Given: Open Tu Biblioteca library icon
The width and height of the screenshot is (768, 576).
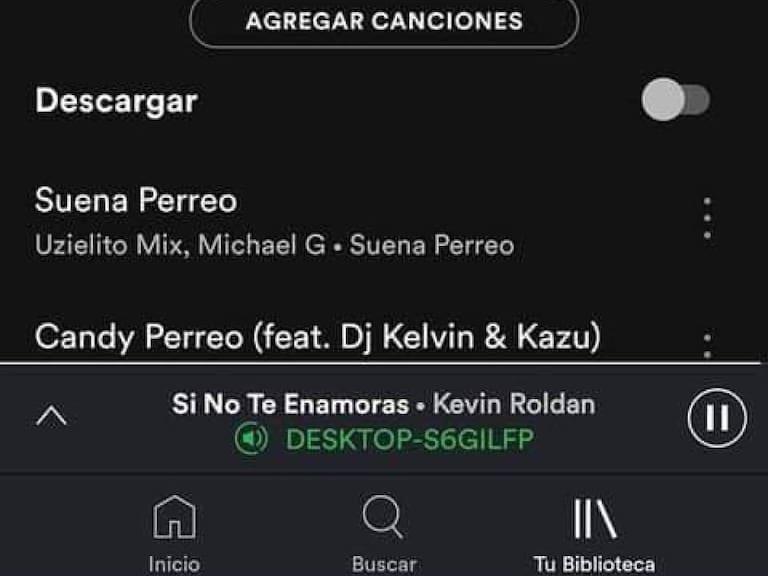Looking at the screenshot, I should click(x=594, y=518).
